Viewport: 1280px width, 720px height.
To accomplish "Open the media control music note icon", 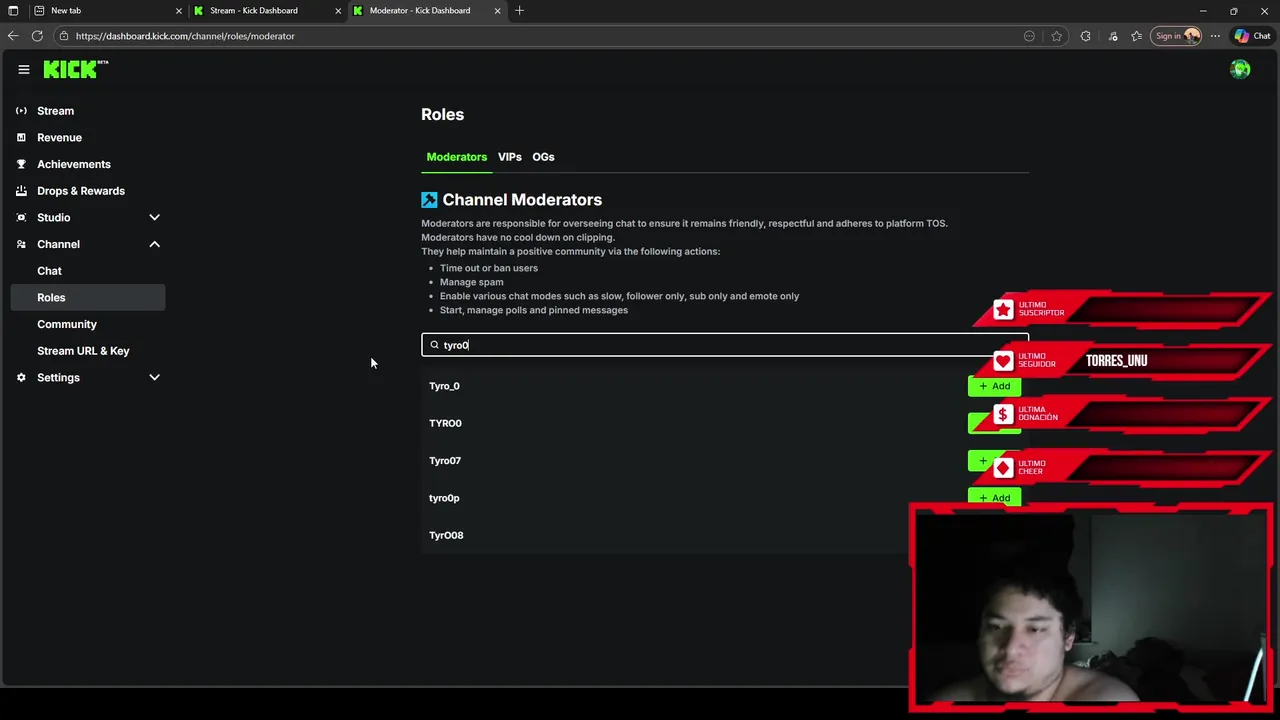I will tap(1113, 36).
